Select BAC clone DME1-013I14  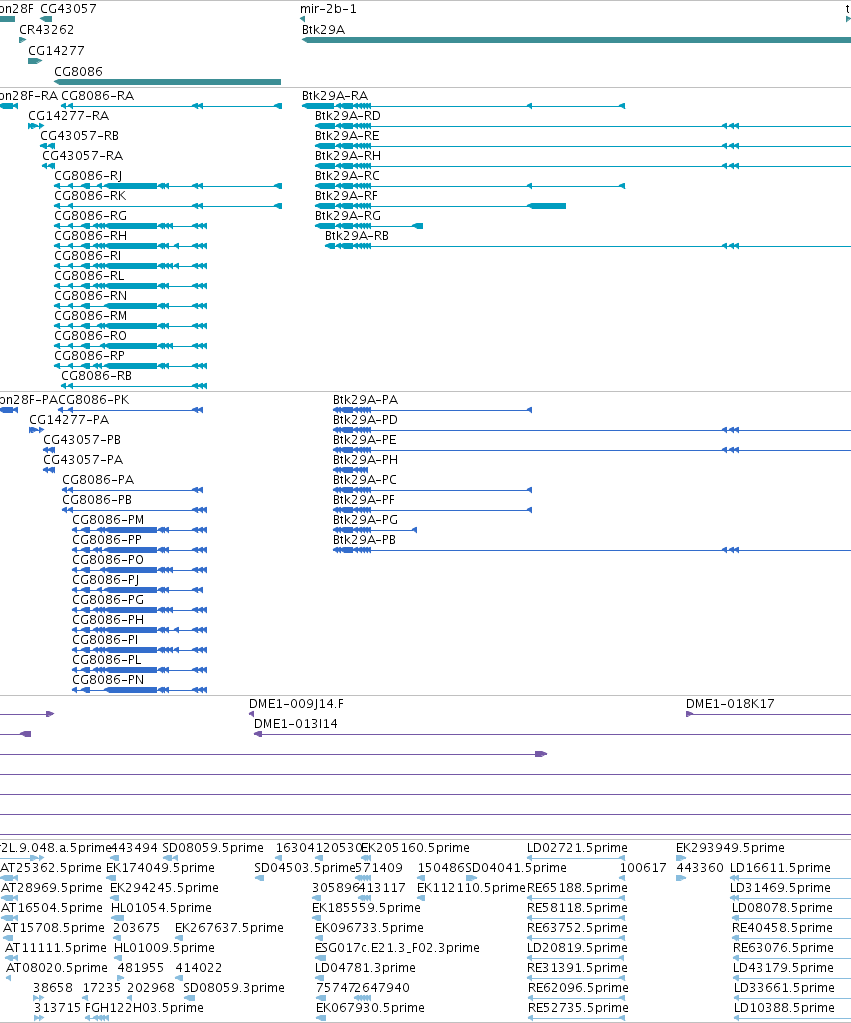pos(296,724)
